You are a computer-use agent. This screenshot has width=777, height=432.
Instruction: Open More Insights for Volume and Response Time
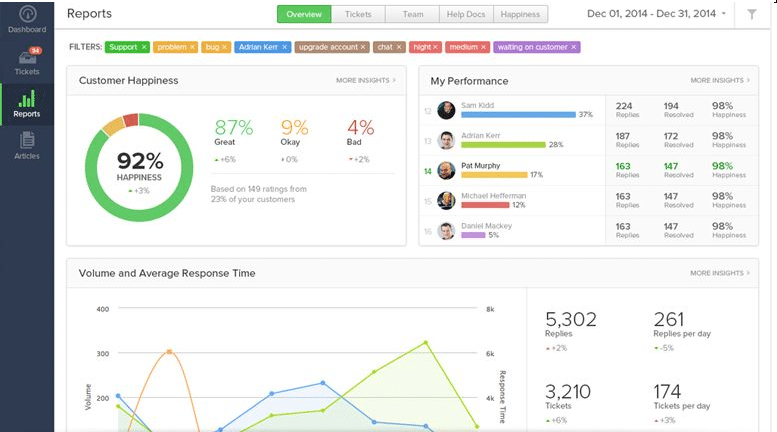(x=720, y=273)
